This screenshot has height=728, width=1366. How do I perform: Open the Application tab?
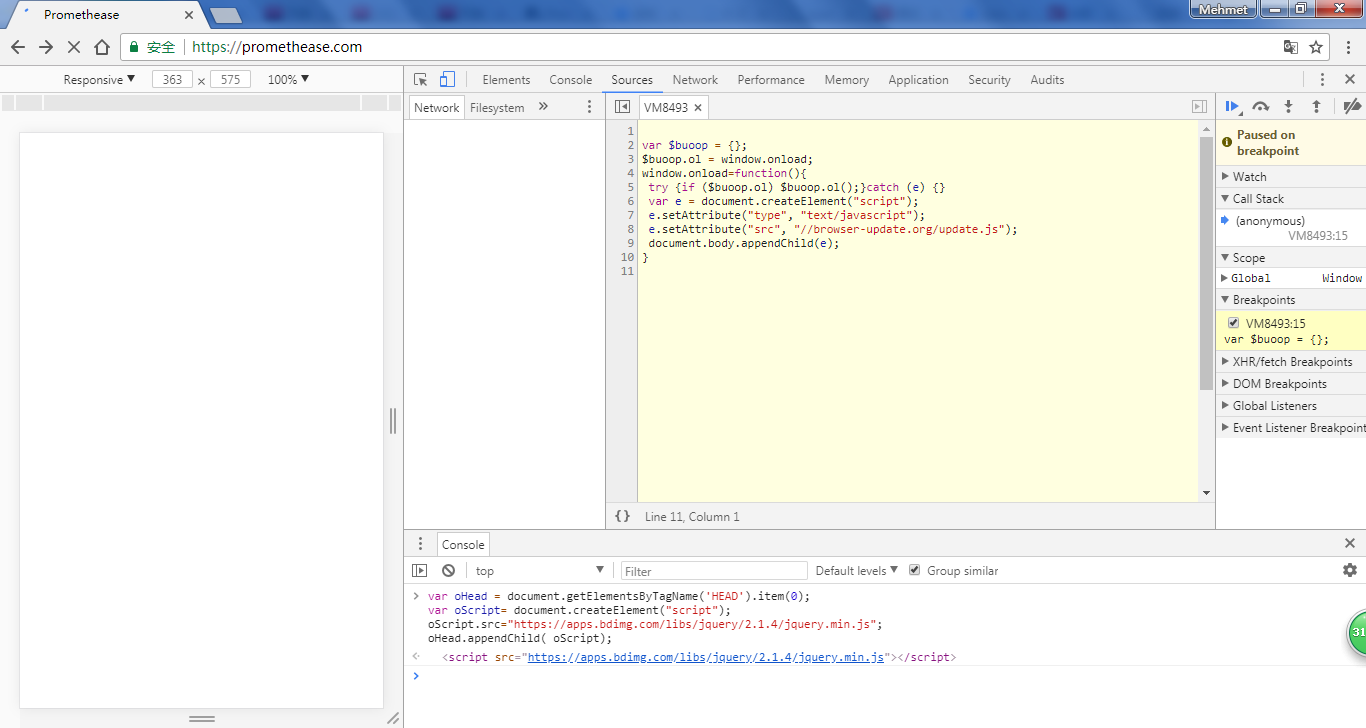[918, 80]
